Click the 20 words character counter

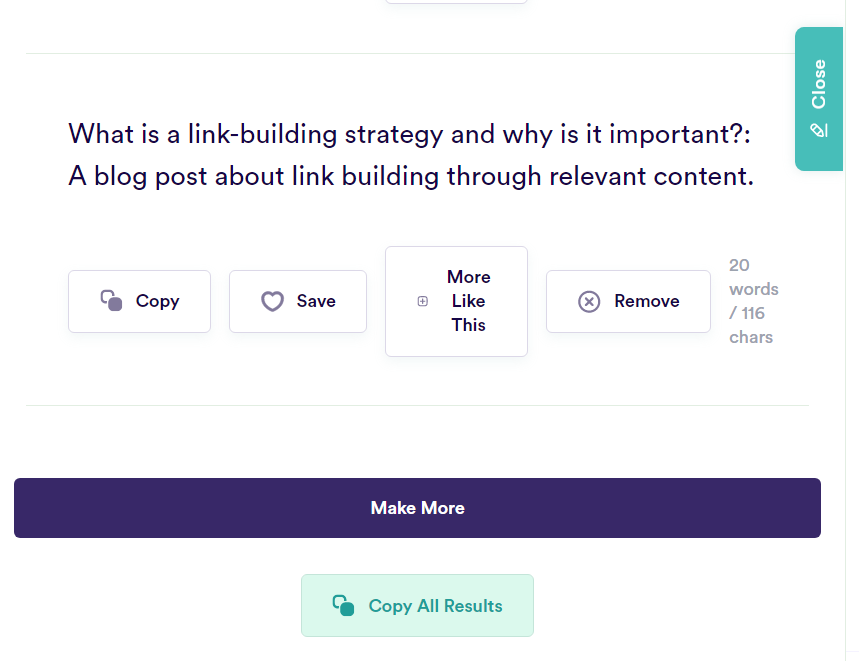click(753, 300)
